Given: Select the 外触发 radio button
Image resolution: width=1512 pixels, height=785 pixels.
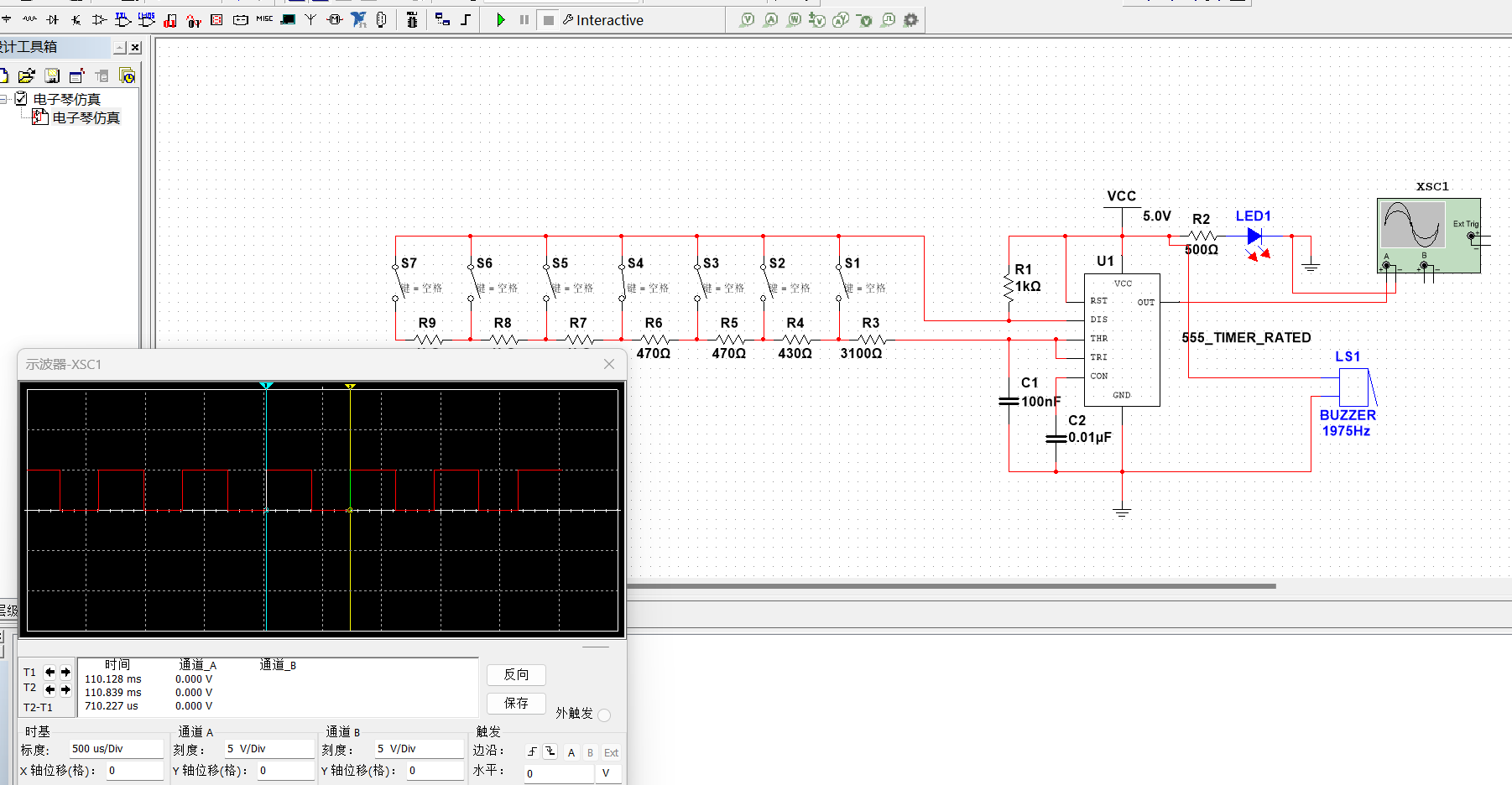Looking at the screenshot, I should click(604, 715).
